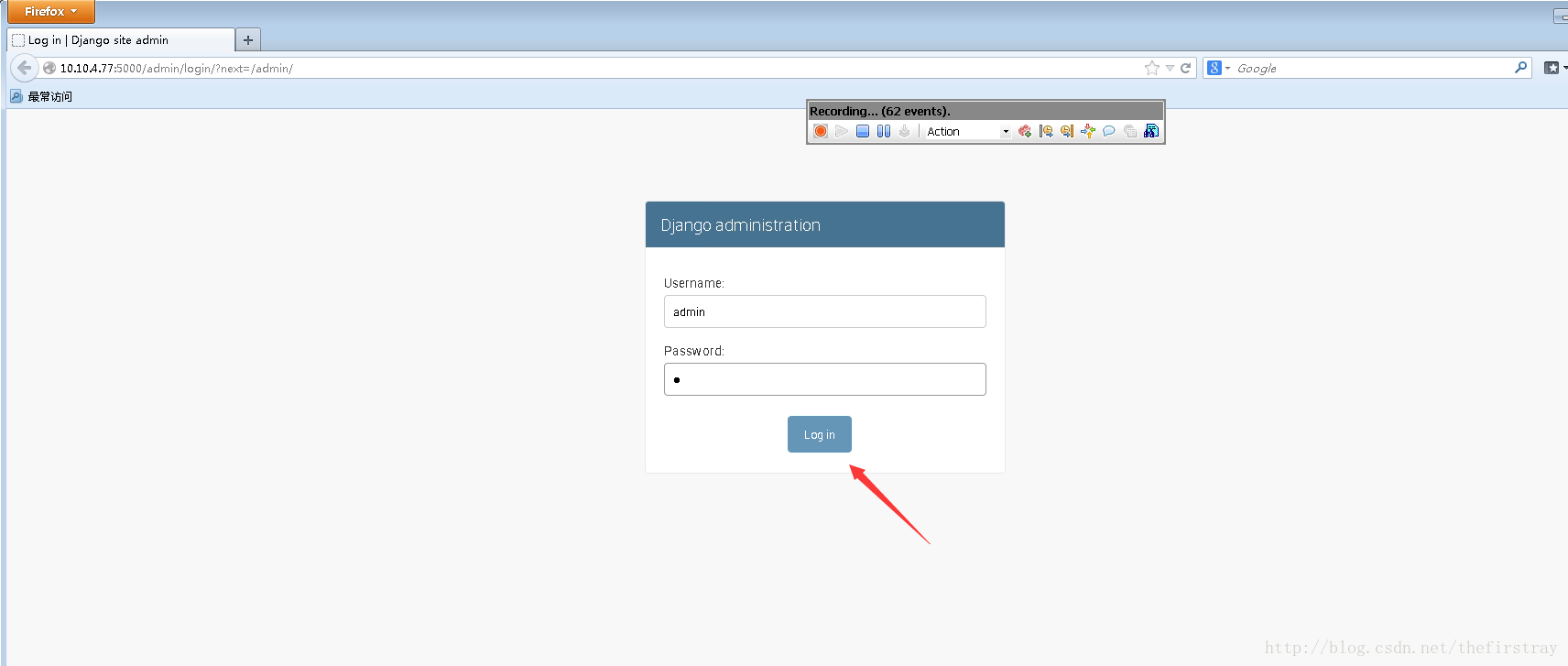Click the Password: label
The image size is (1568, 666).
point(693,351)
